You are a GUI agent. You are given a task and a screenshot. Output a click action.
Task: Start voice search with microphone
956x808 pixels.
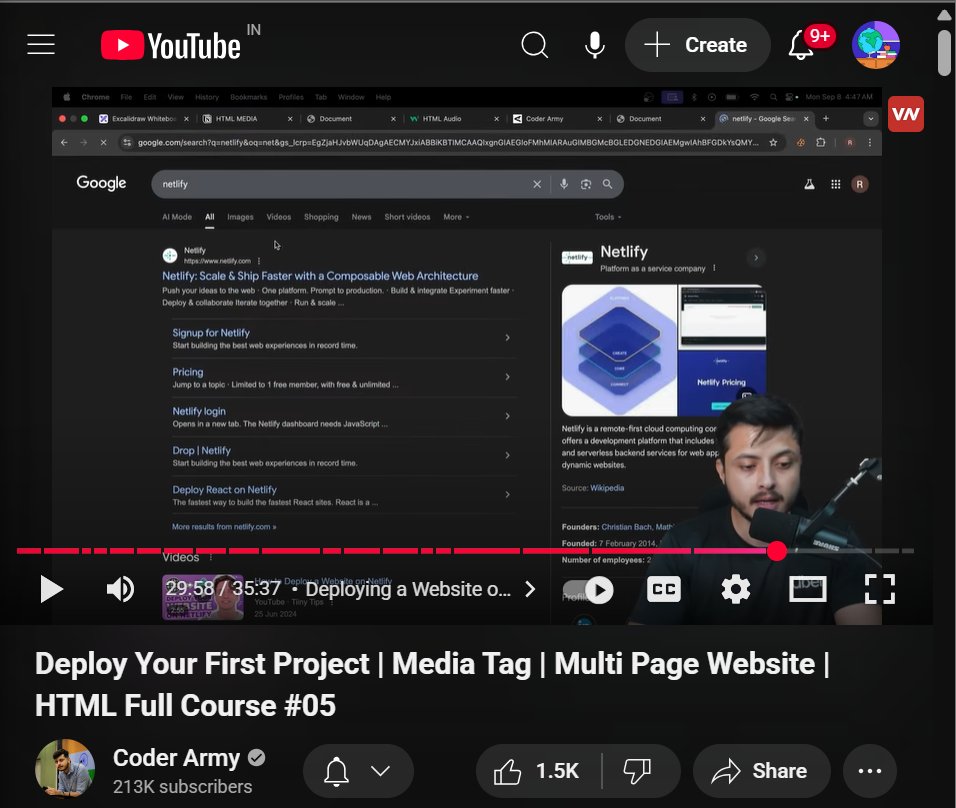coord(594,45)
